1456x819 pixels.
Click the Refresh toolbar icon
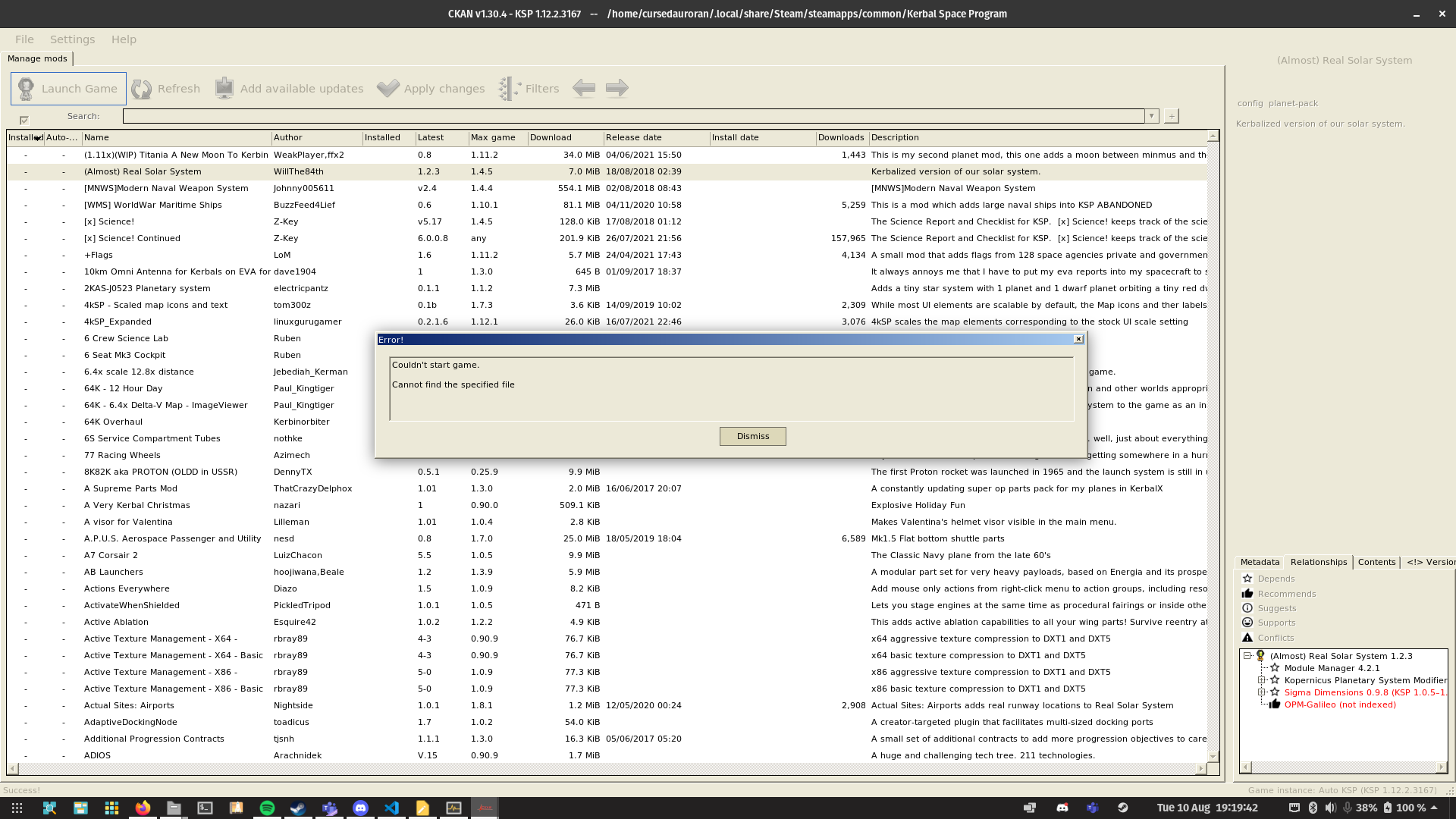tap(142, 88)
